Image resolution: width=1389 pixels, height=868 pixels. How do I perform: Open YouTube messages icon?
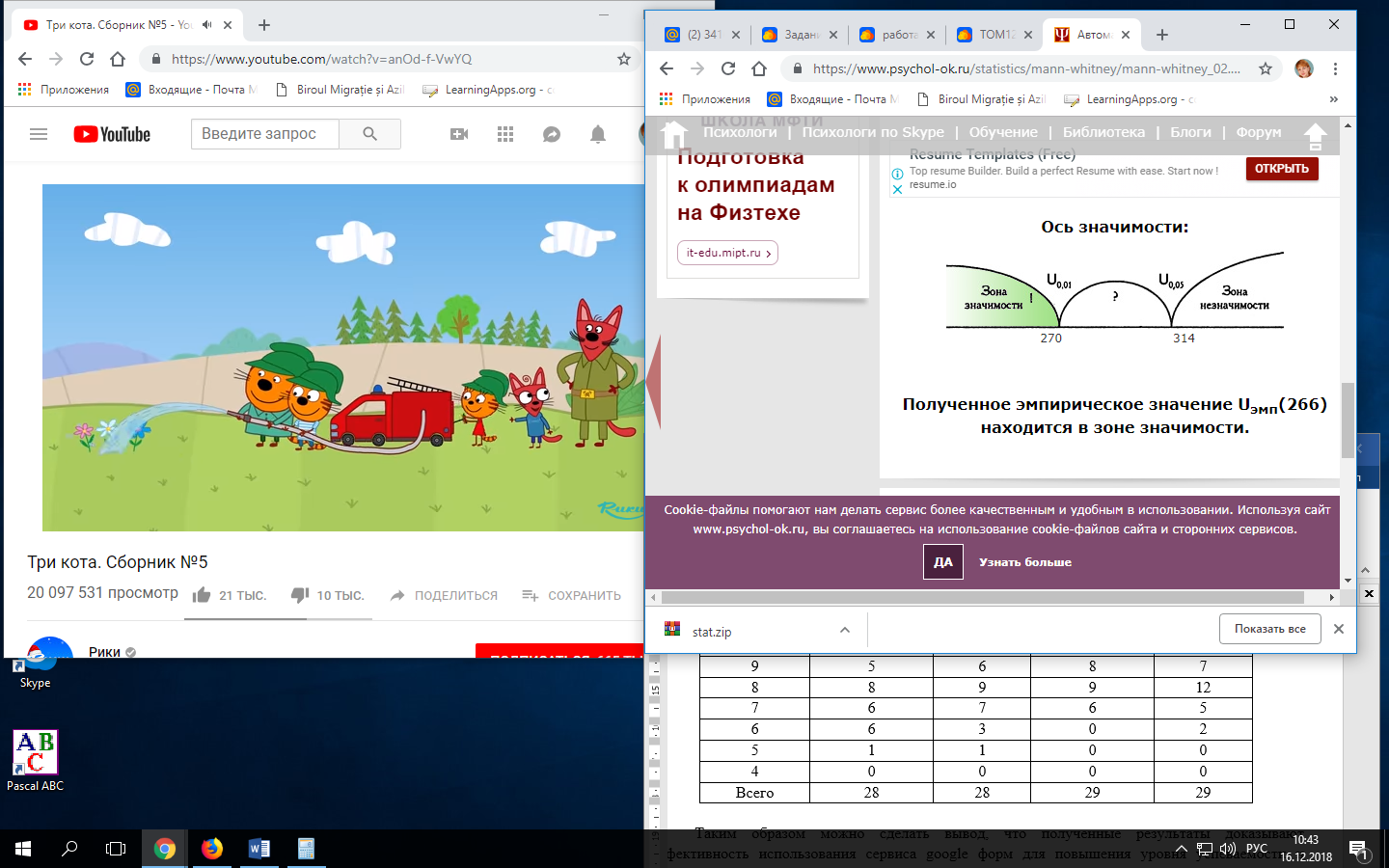click(x=552, y=134)
